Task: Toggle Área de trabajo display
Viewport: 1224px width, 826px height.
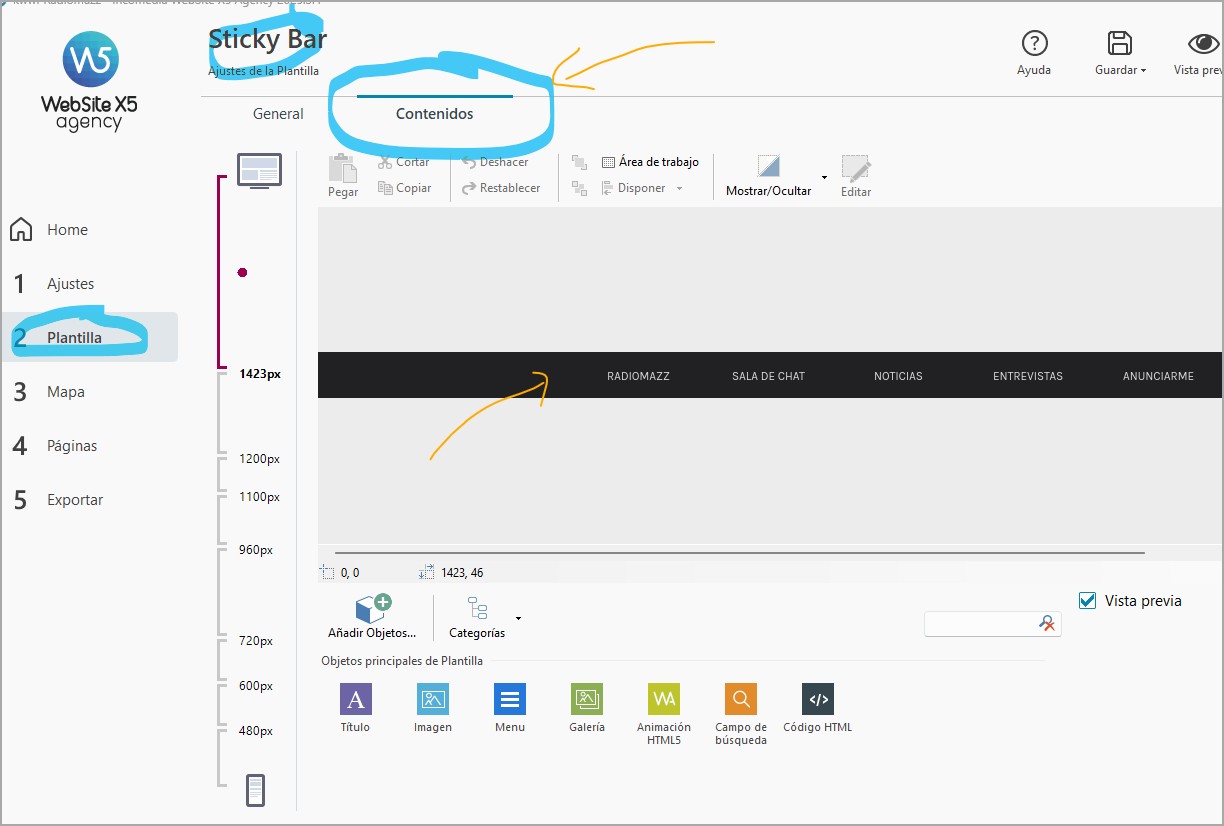Action: [650, 162]
